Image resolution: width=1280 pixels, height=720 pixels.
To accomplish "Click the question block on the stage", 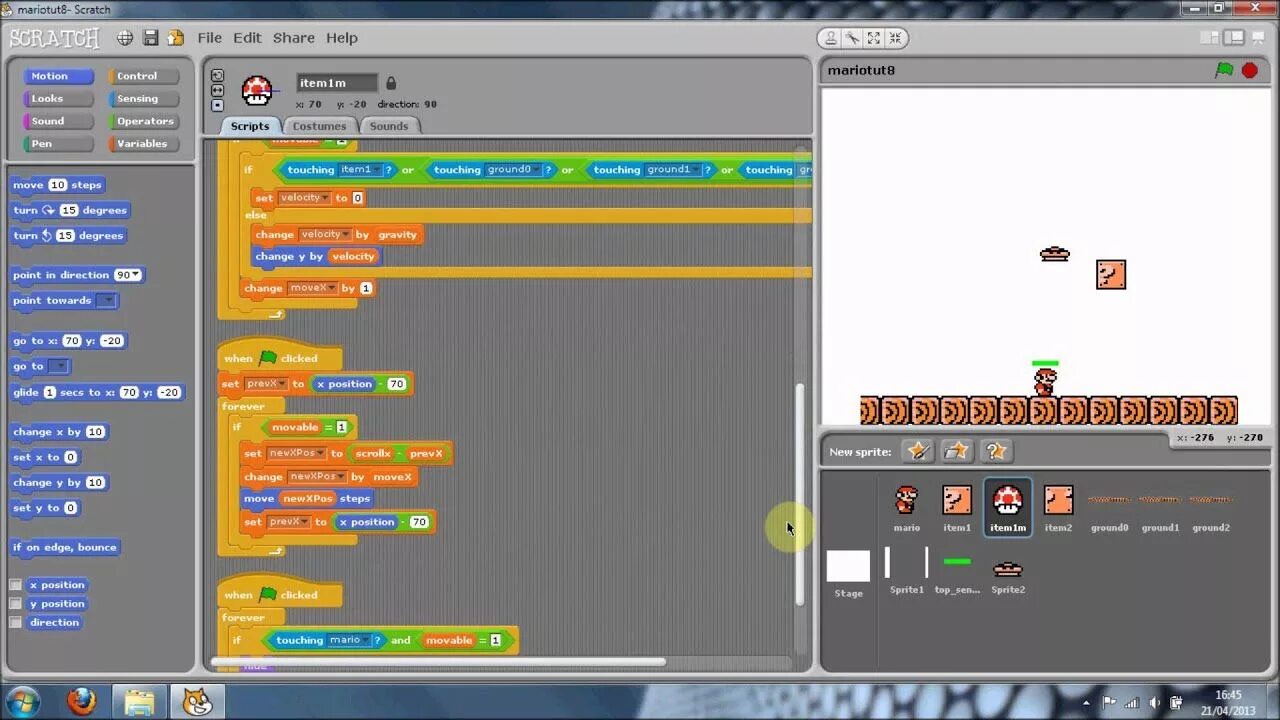I will [x=1111, y=275].
